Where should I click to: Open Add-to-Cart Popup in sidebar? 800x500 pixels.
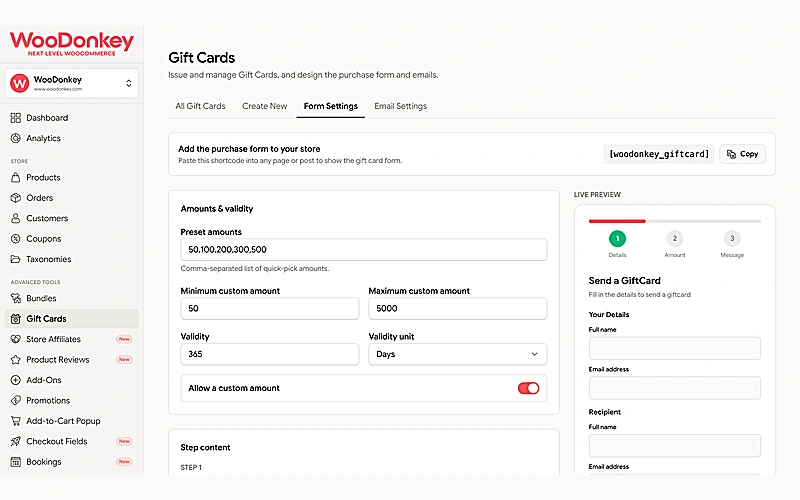[x=71, y=421]
